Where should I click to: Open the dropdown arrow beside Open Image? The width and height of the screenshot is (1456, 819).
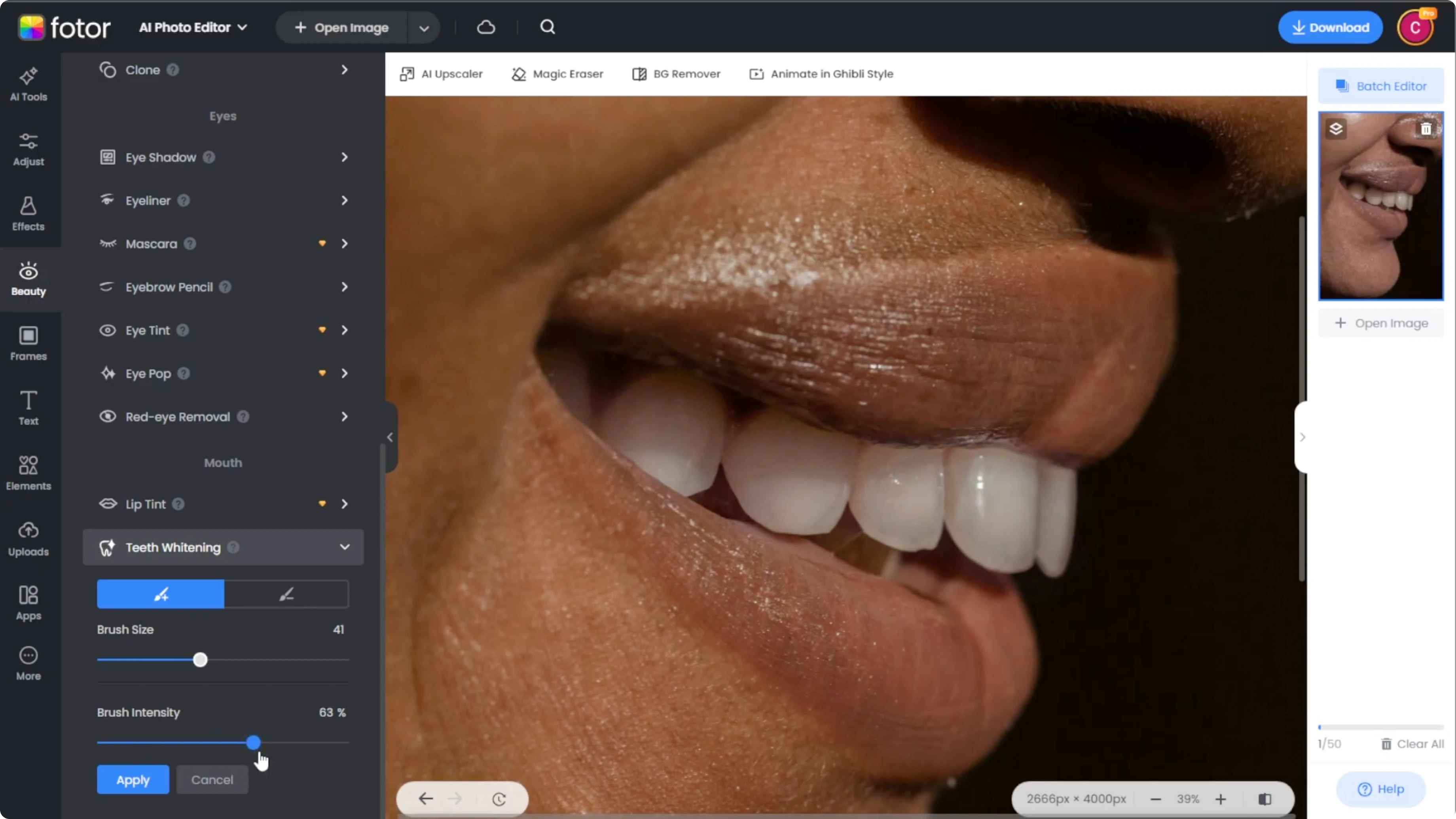point(424,28)
